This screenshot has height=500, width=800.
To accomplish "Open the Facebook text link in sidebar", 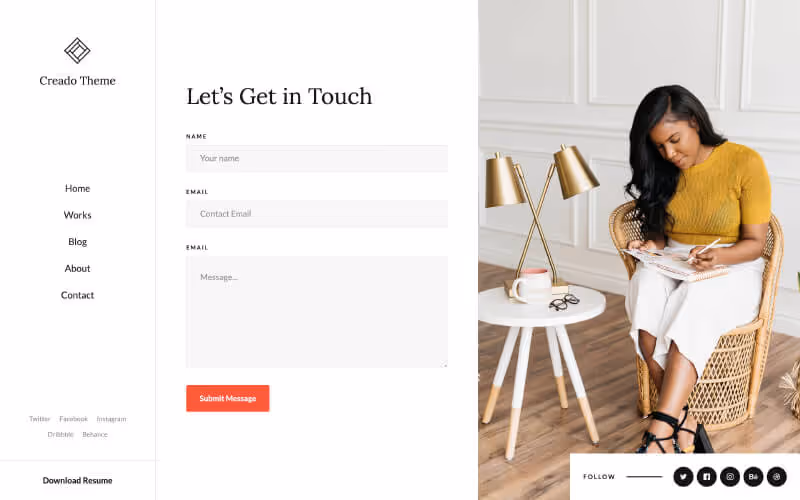I will pos(73,419).
